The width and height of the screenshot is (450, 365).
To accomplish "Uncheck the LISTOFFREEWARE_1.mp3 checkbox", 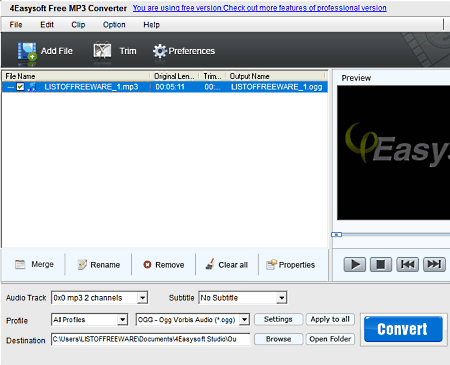I will pyautogui.click(x=21, y=87).
